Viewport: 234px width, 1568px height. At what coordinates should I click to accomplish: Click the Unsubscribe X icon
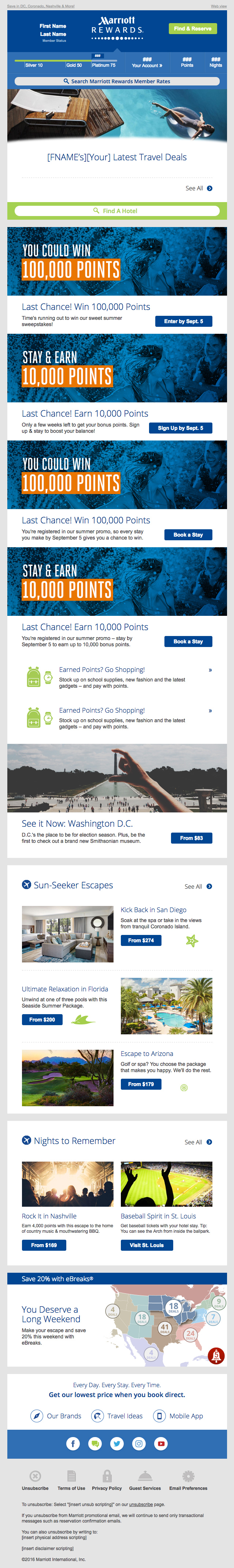click(35, 1476)
